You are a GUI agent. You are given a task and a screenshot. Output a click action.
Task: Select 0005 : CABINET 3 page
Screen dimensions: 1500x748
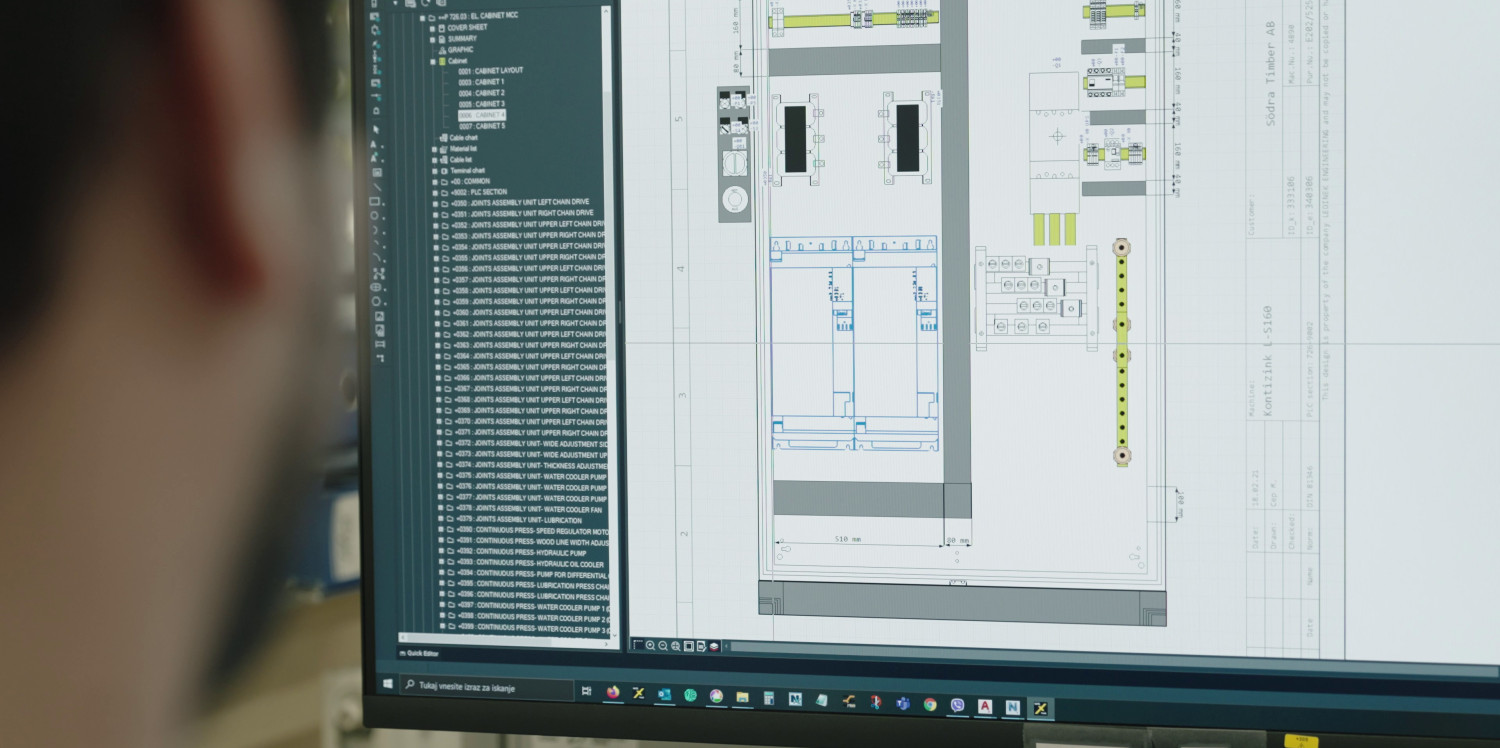[481, 104]
